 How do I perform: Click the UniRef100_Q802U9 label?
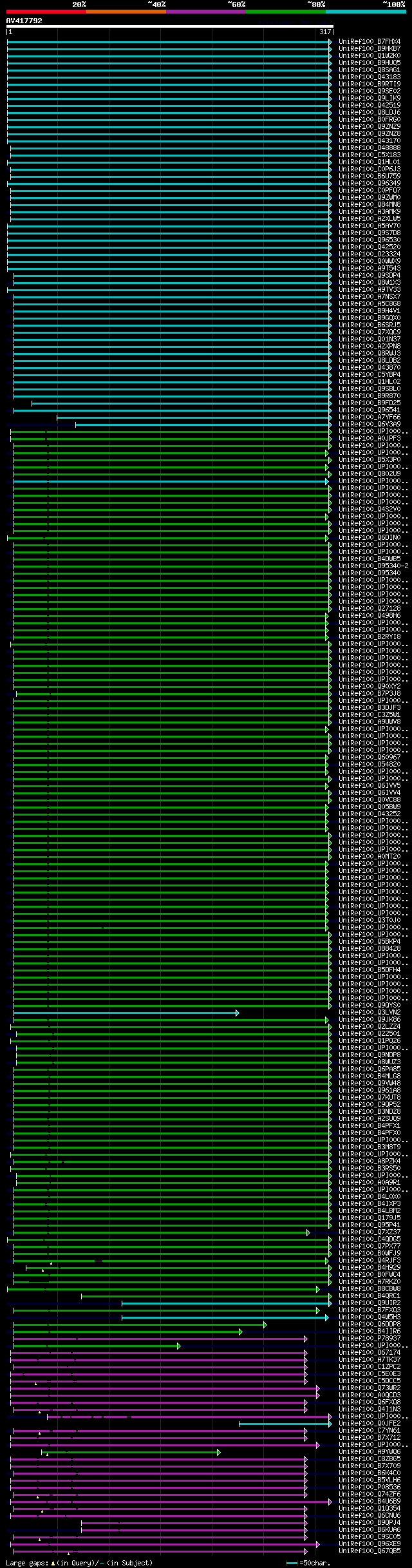pos(370,474)
